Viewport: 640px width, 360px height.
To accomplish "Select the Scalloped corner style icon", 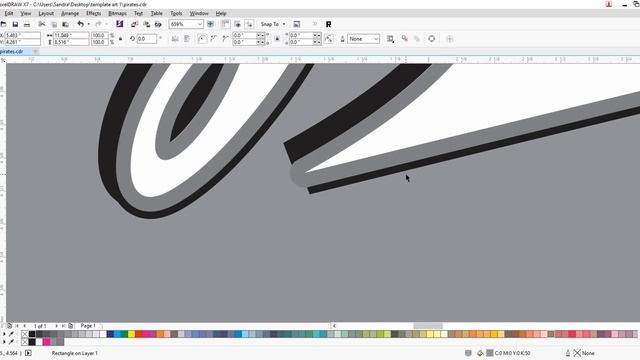I will point(213,39).
